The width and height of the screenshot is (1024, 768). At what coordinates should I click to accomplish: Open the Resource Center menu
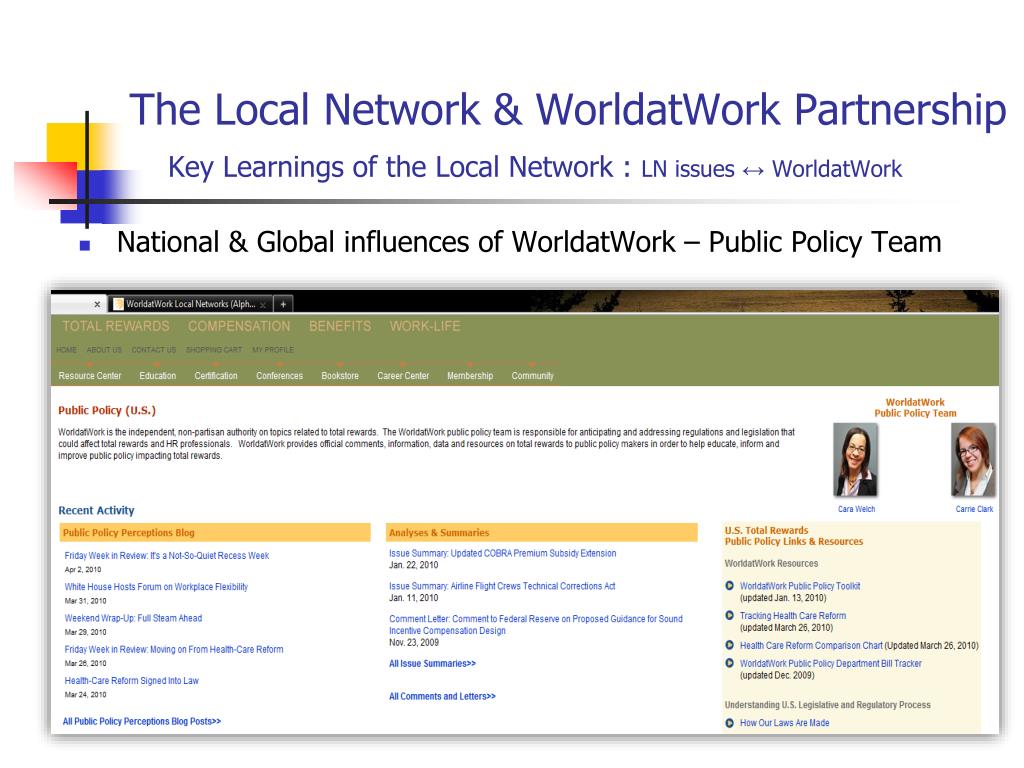pos(89,376)
